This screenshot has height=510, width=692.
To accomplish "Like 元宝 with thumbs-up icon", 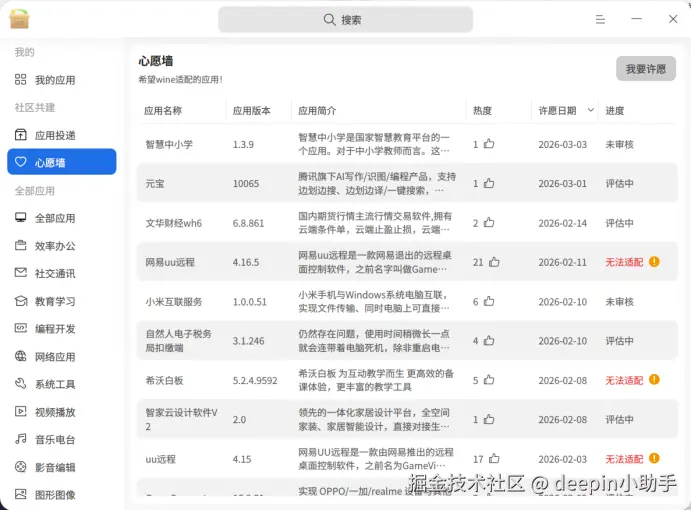I will pyautogui.click(x=489, y=183).
